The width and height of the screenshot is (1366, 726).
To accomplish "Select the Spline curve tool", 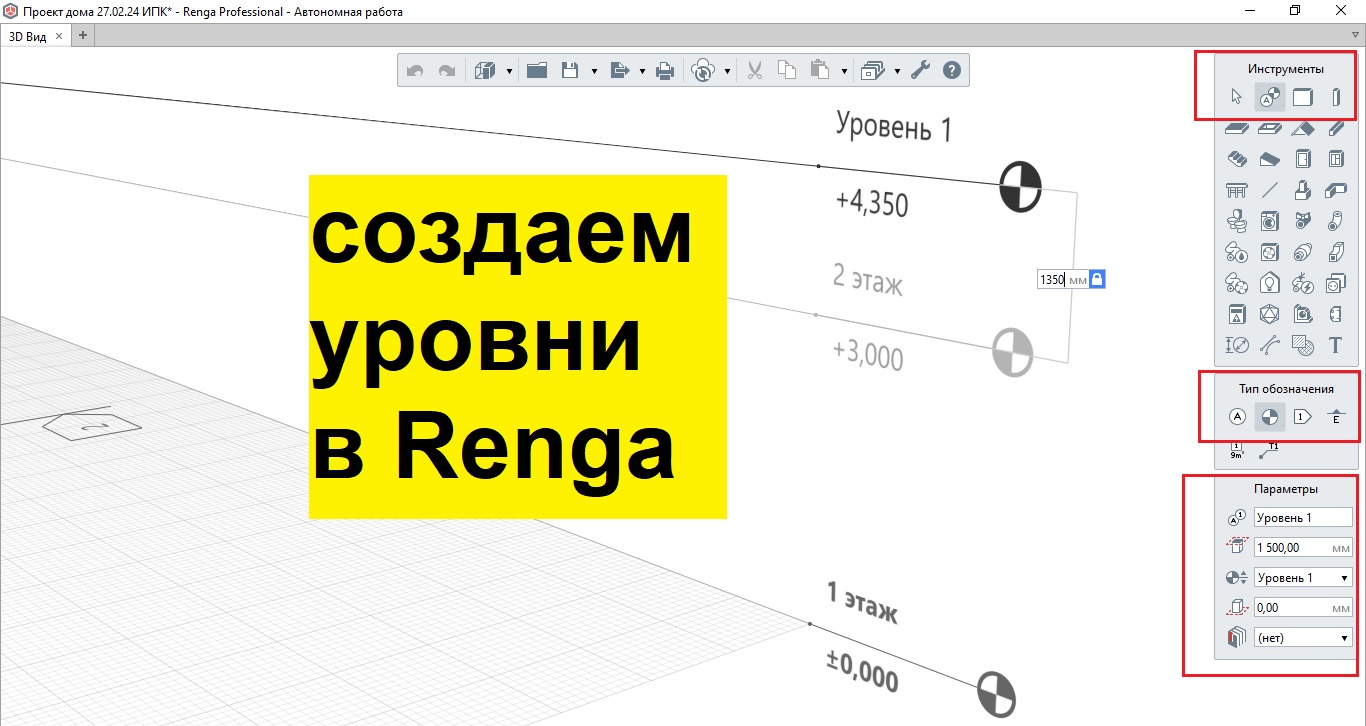I will click(x=1269, y=345).
